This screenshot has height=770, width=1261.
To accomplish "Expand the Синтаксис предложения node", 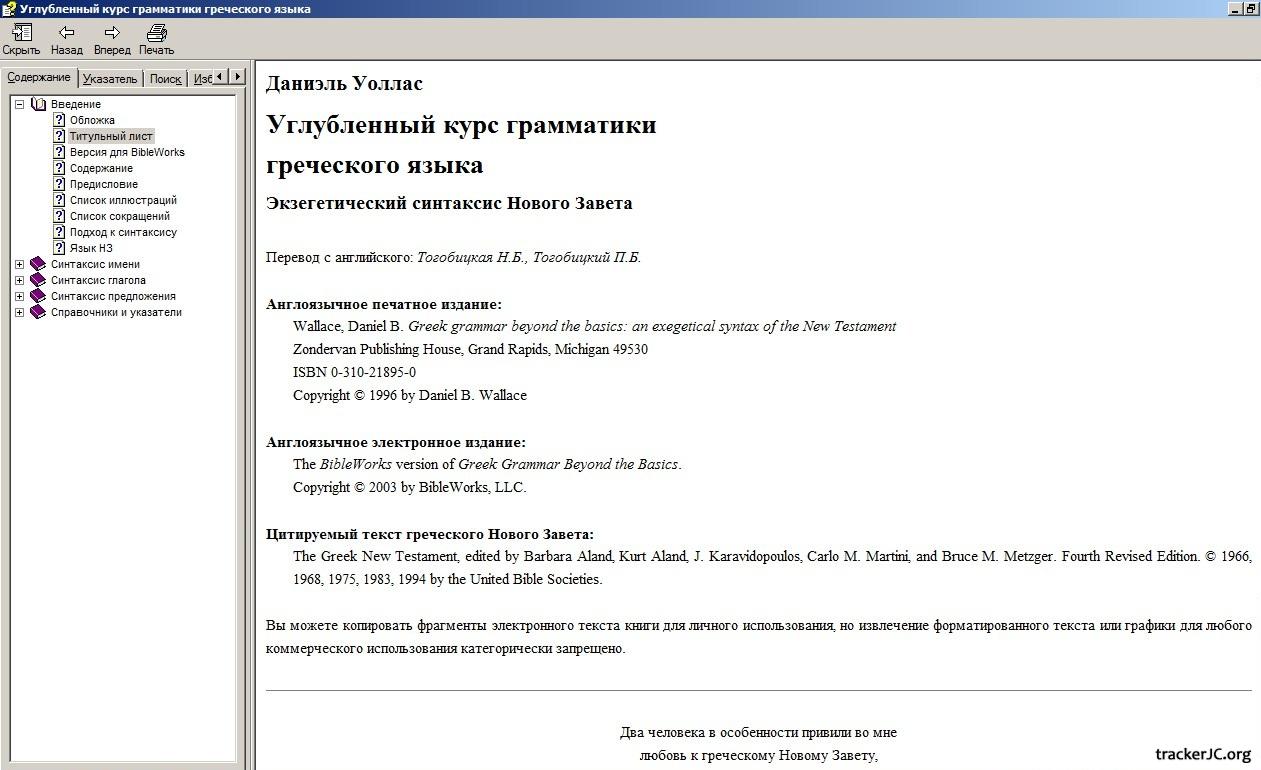I will (19, 296).
